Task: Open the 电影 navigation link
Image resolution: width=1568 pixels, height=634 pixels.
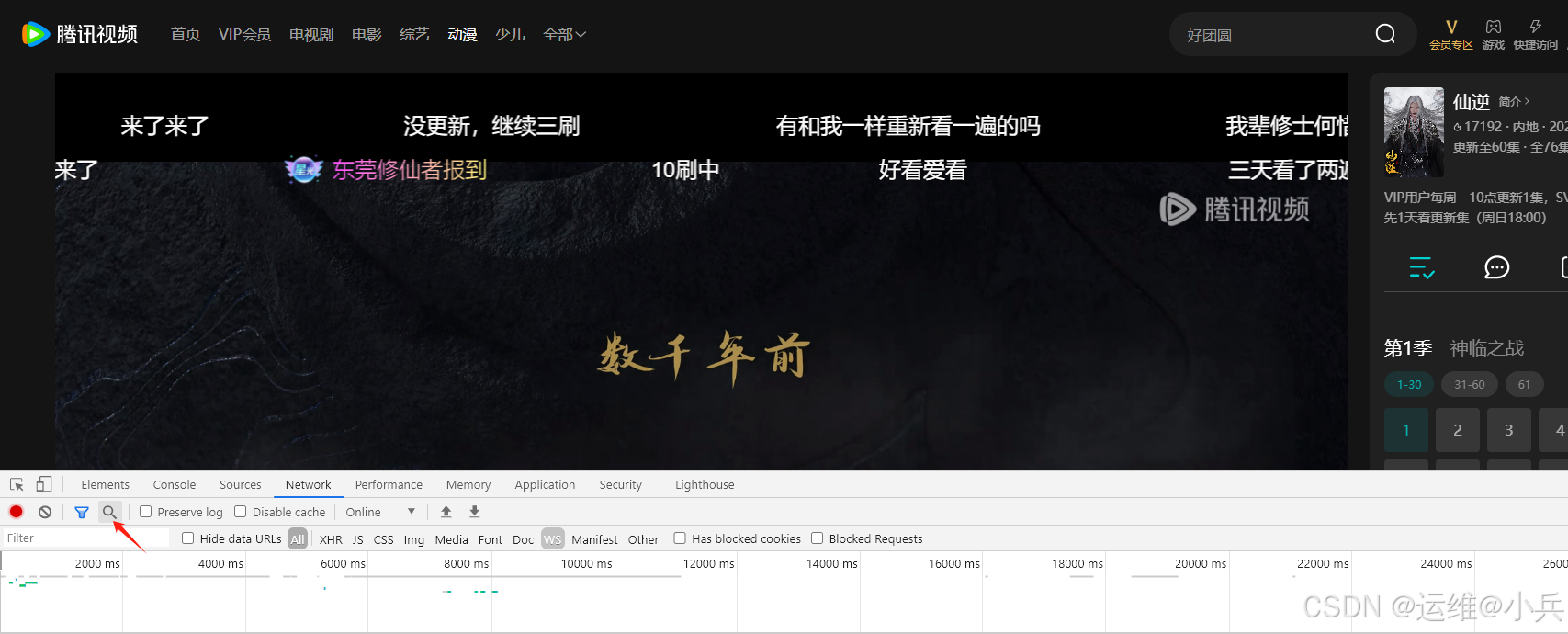Action: click(367, 34)
